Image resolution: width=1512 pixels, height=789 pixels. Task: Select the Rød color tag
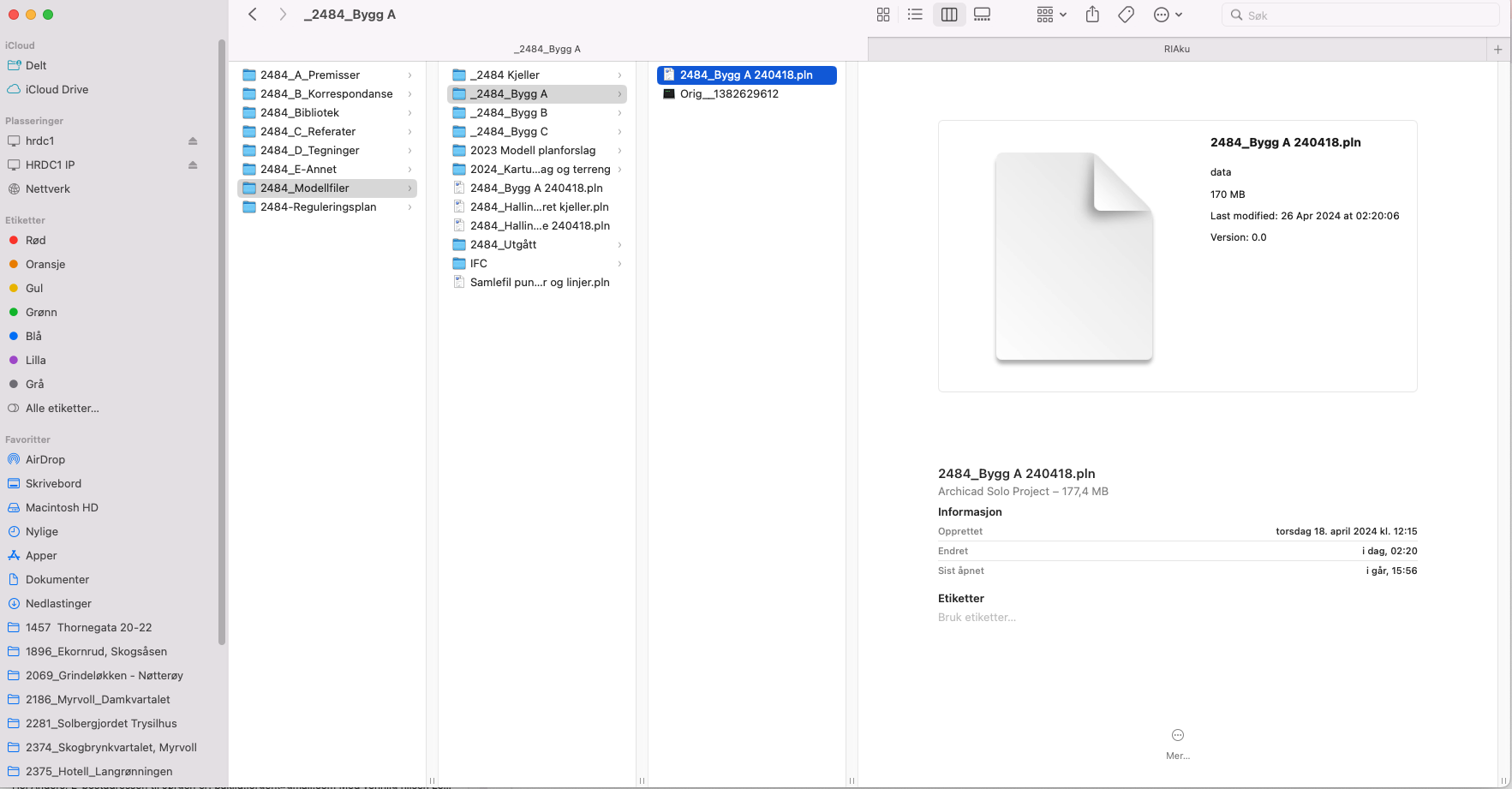[35, 241]
